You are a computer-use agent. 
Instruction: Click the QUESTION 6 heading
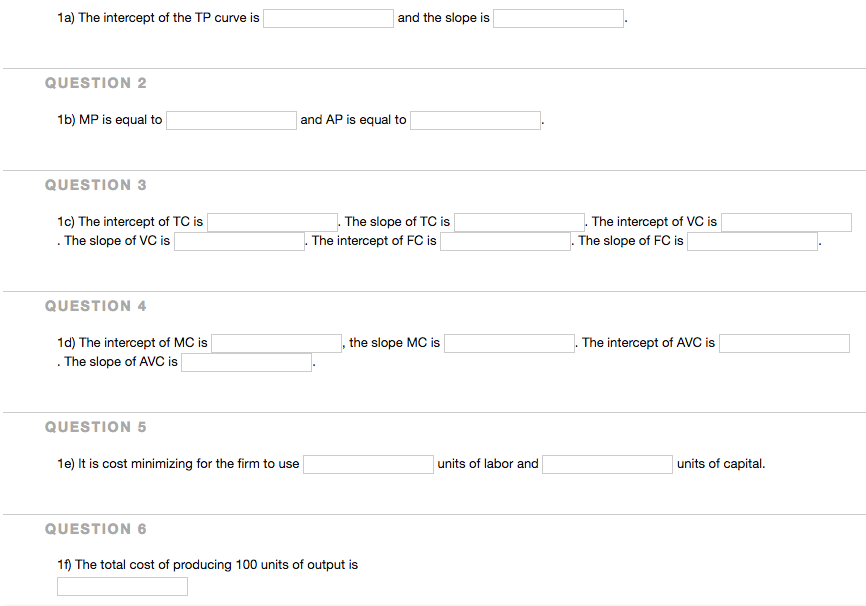pyautogui.click(x=96, y=529)
